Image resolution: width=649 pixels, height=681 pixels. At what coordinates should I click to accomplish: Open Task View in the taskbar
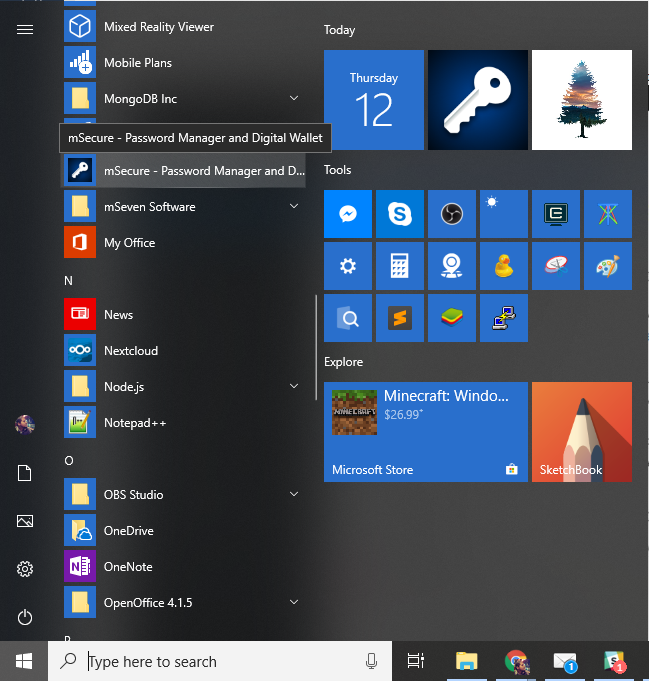pyautogui.click(x=415, y=661)
